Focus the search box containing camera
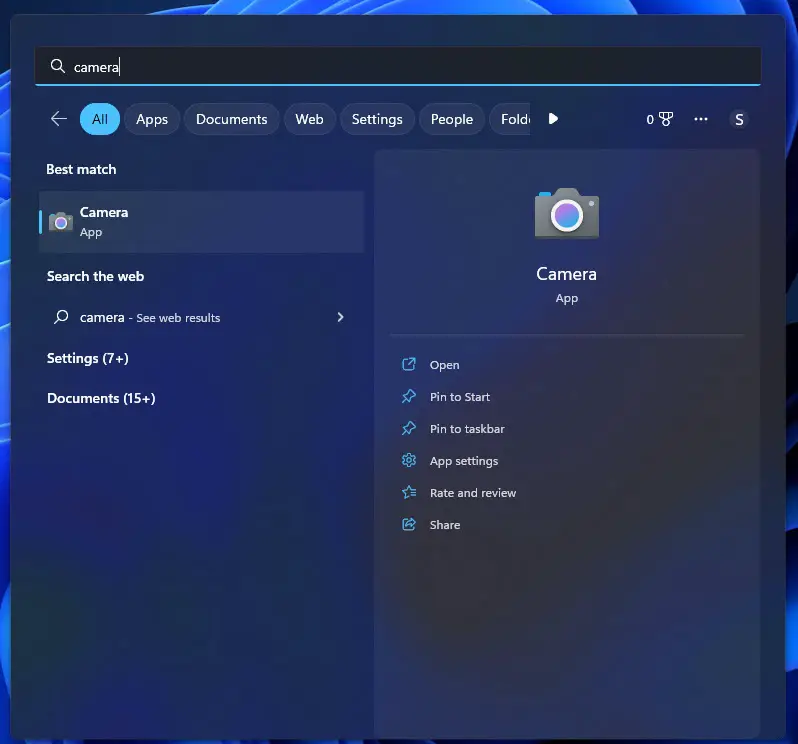Screen dimensions: 798x744 pos(398,66)
